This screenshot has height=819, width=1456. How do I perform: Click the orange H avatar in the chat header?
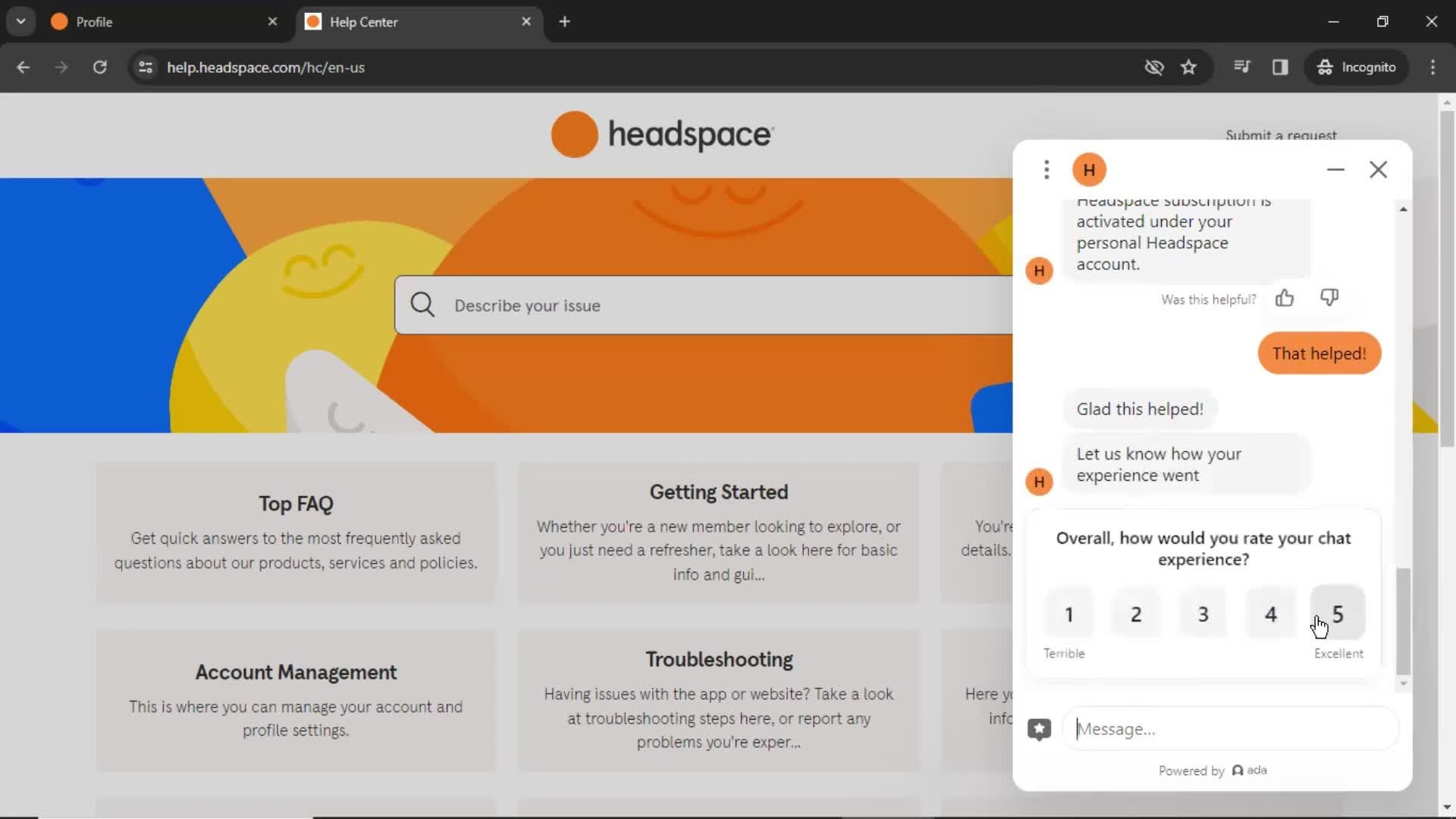(x=1089, y=170)
